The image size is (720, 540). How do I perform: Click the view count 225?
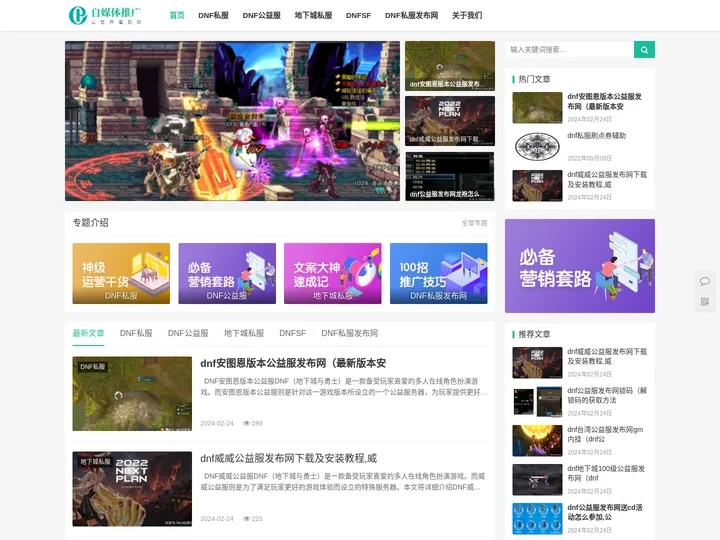253,519
